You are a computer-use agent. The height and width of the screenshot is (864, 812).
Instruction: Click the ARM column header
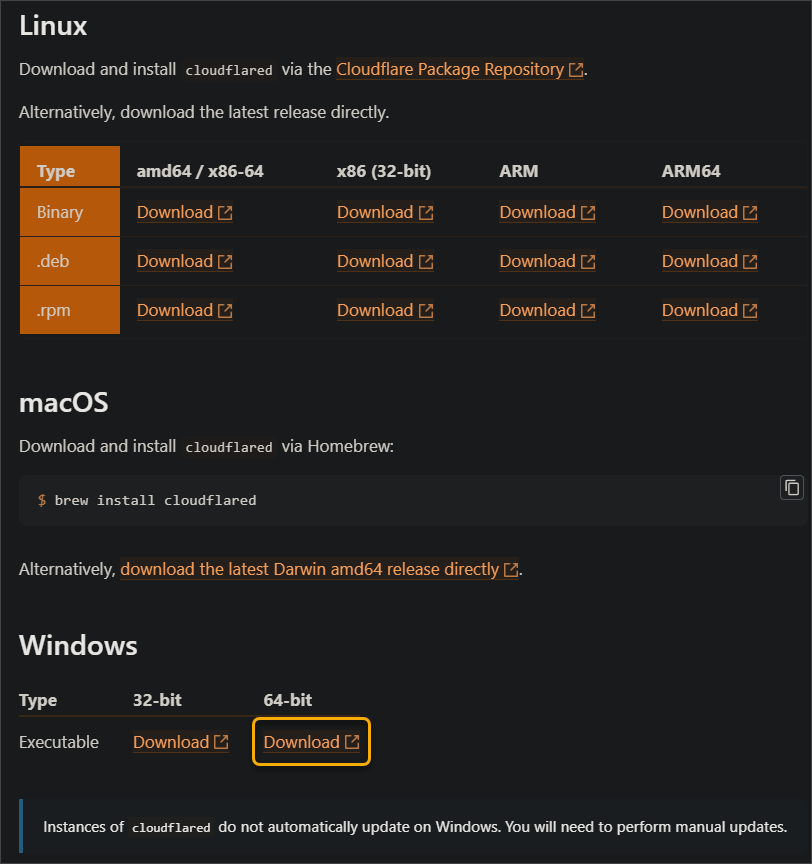518,171
